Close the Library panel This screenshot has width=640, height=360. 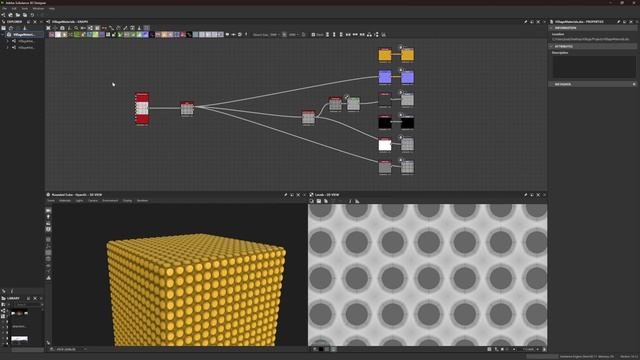click(x=35, y=298)
